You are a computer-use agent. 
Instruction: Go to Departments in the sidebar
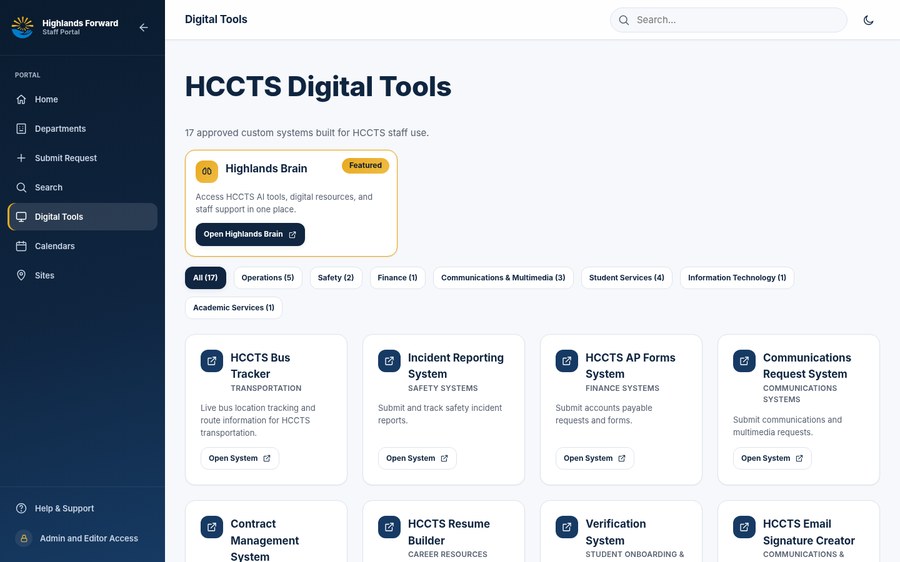pos(83,129)
